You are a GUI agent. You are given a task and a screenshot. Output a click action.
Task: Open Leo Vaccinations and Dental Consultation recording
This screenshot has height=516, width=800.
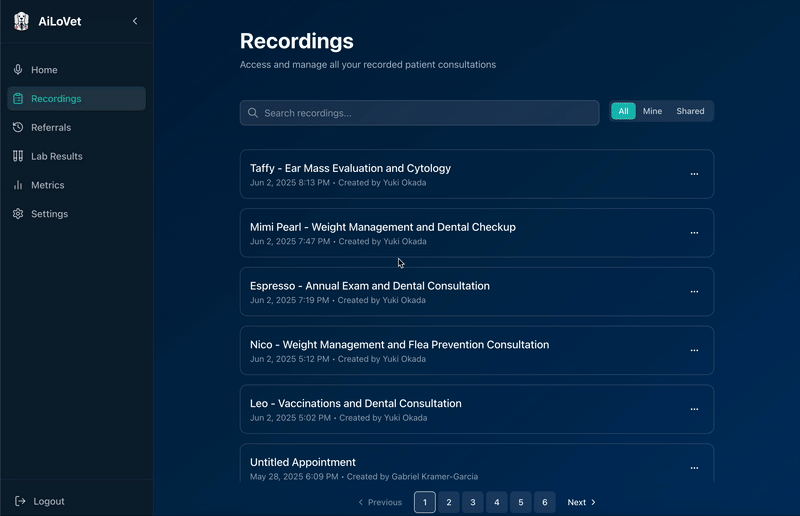356,404
